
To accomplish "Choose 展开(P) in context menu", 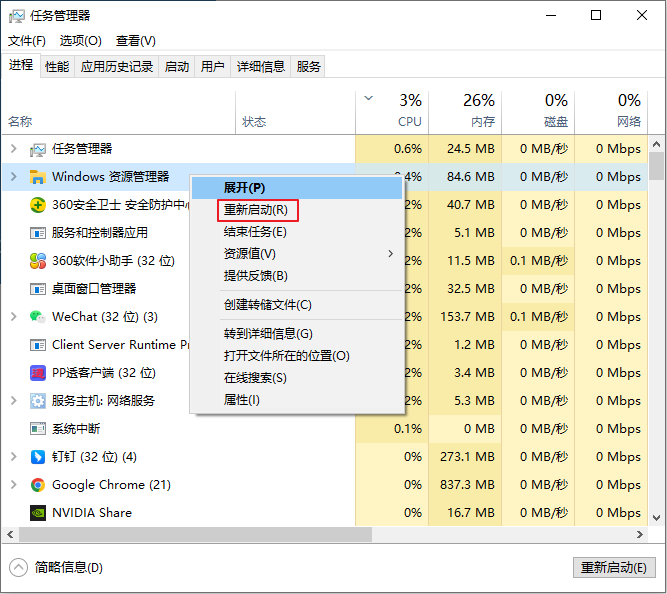I will pyautogui.click(x=297, y=188).
